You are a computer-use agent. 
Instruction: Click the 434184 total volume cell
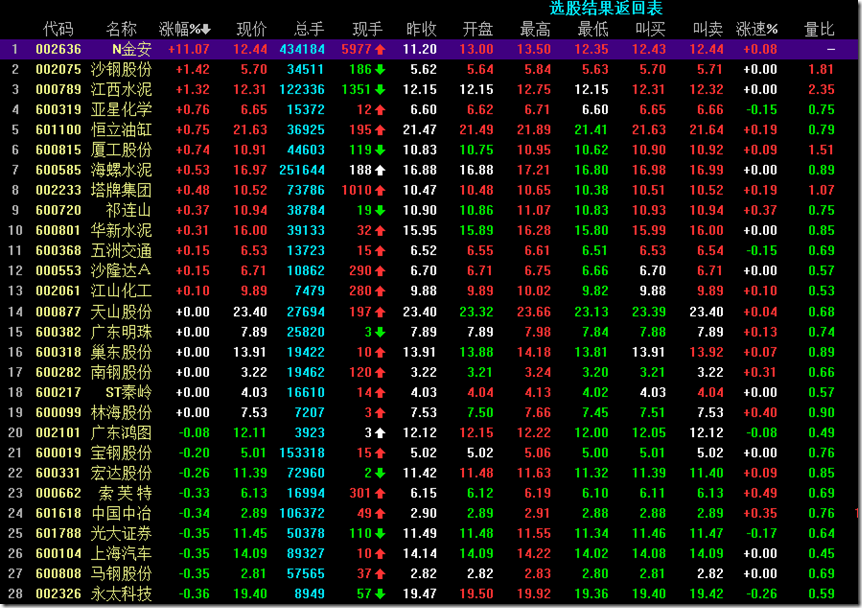click(302, 49)
